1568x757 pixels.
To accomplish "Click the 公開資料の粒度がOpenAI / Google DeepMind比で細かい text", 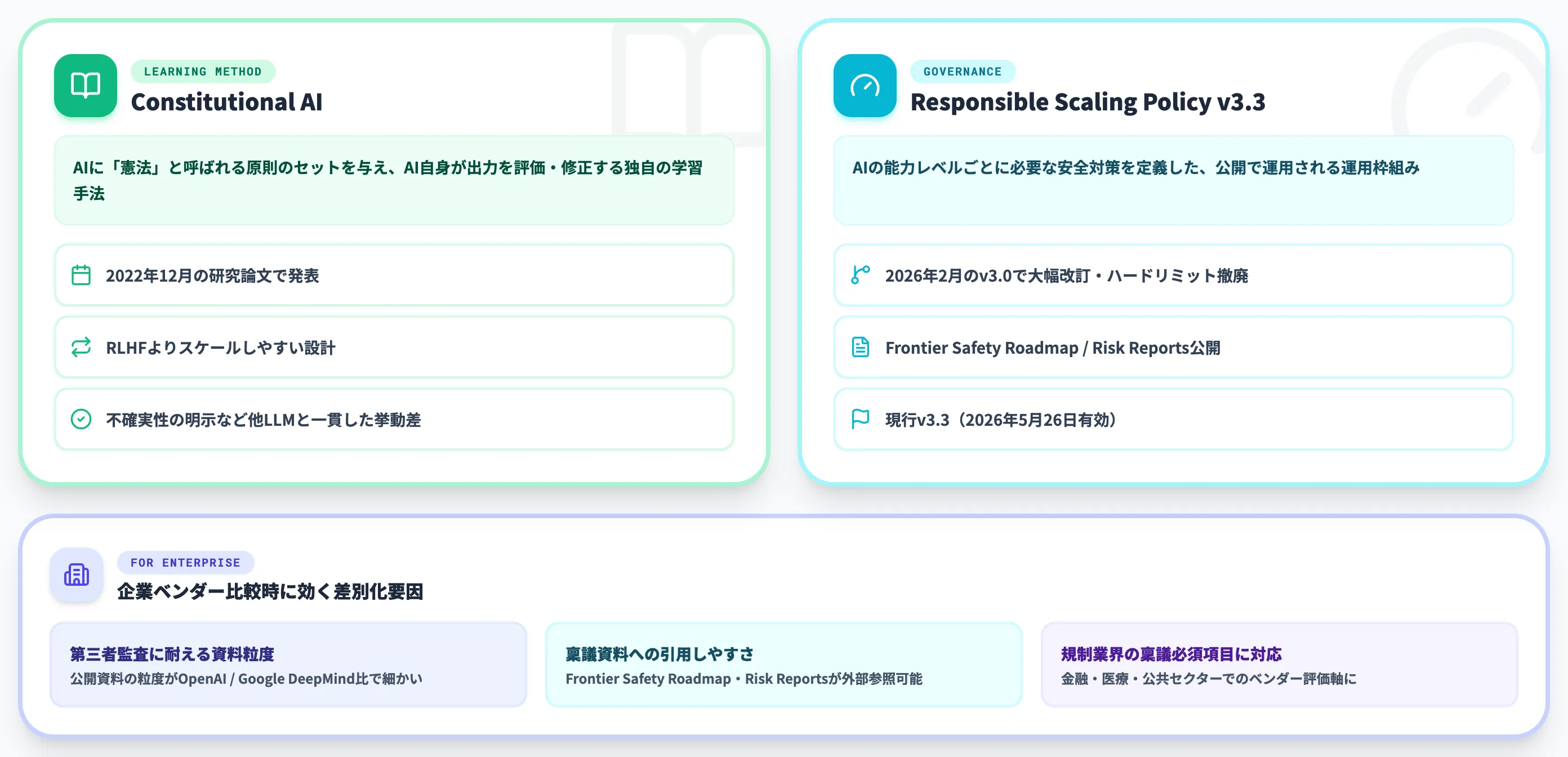I will point(246,679).
